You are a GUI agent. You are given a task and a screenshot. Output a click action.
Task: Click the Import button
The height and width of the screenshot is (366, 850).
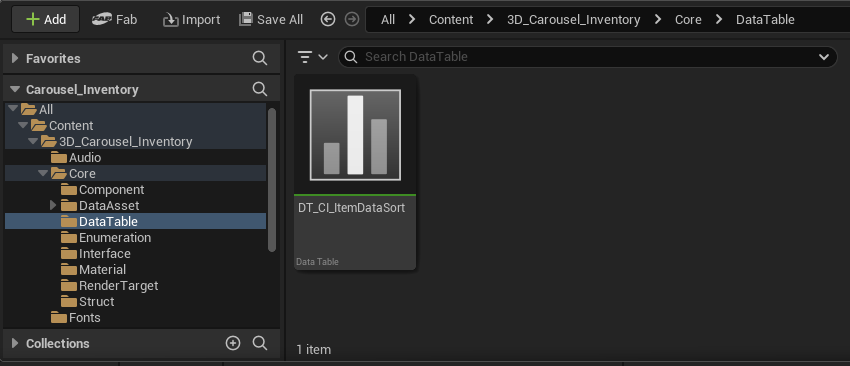point(191,20)
